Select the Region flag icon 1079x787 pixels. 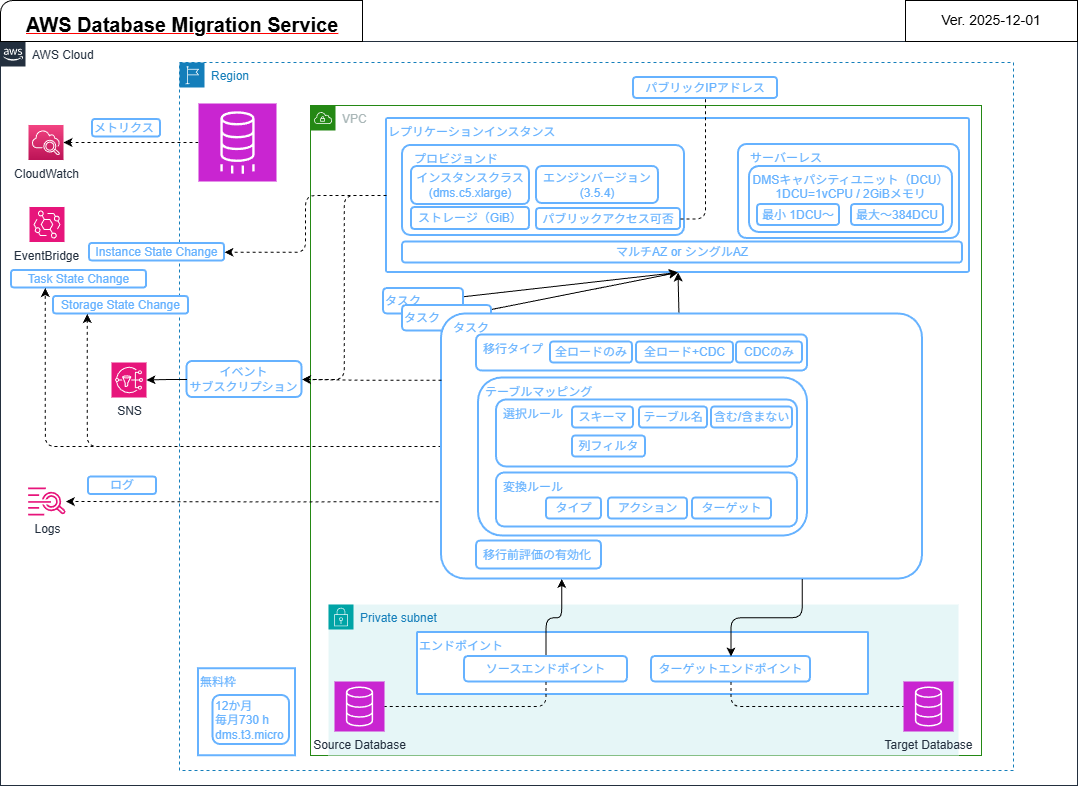coord(192,75)
